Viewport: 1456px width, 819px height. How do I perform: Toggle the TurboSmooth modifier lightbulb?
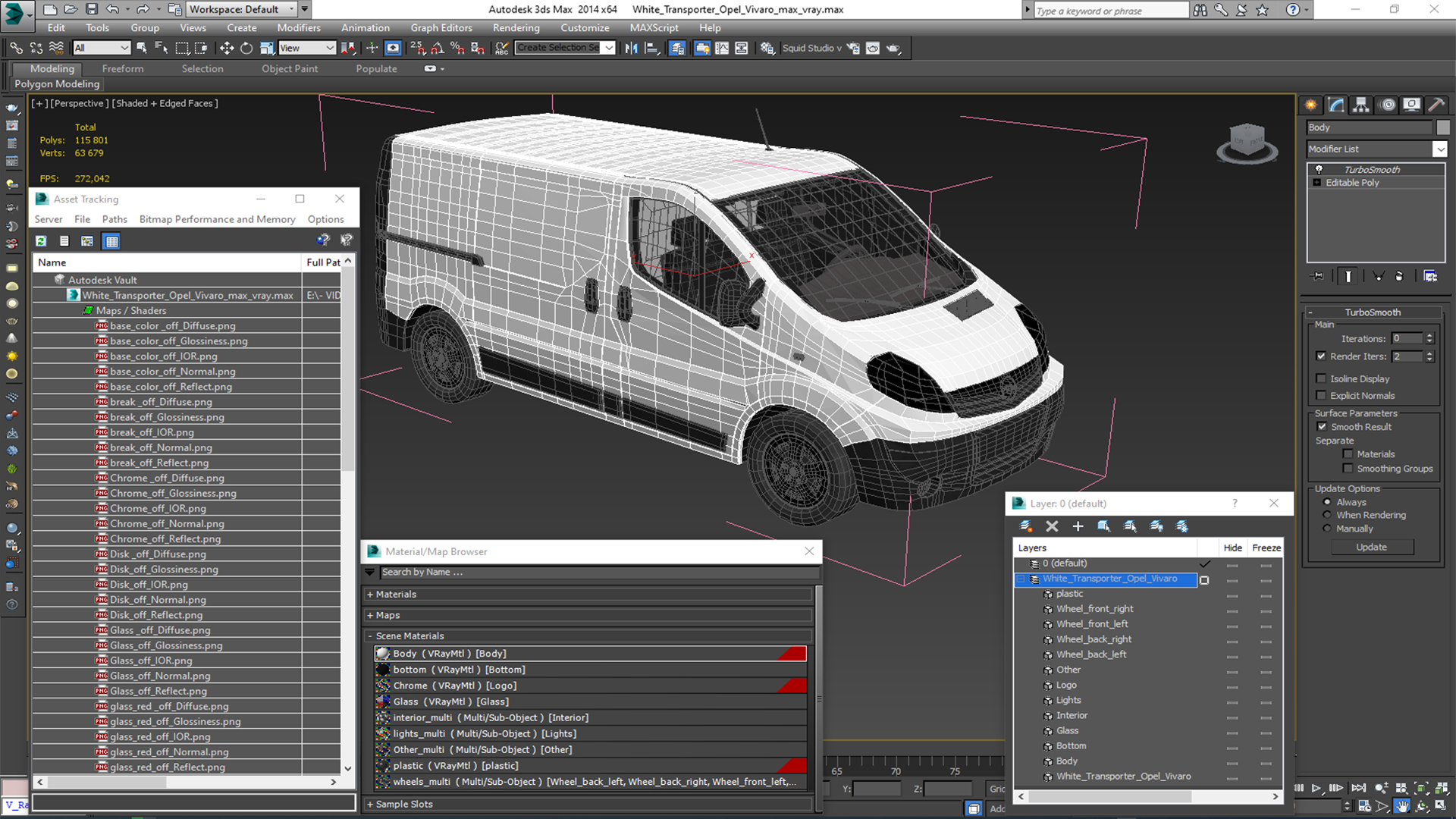pos(1319,169)
